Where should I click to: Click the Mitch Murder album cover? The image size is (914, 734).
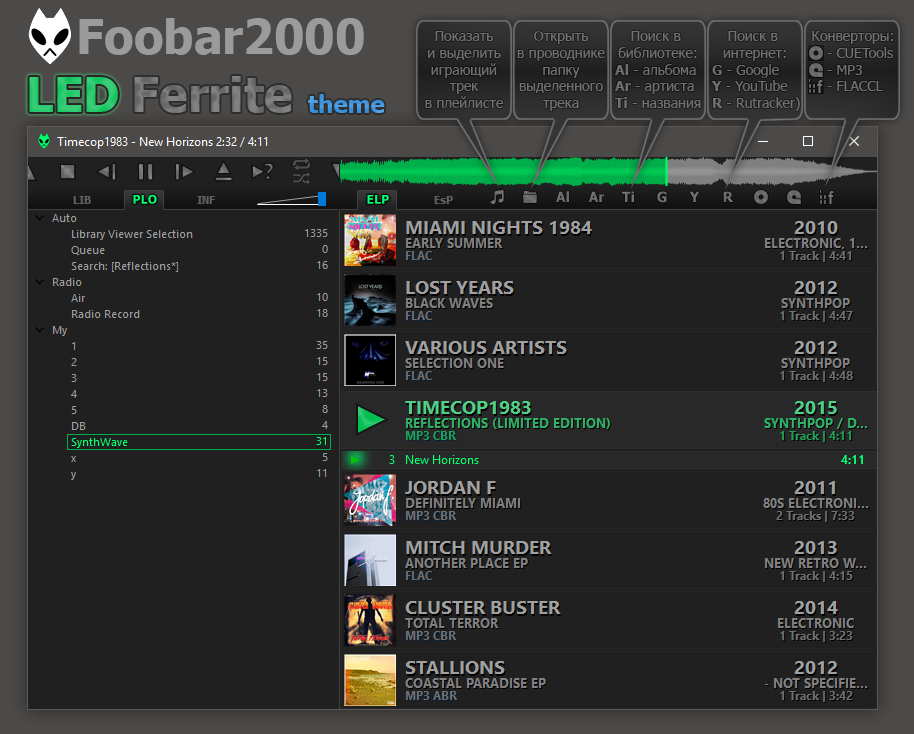[x=370, y=560]
